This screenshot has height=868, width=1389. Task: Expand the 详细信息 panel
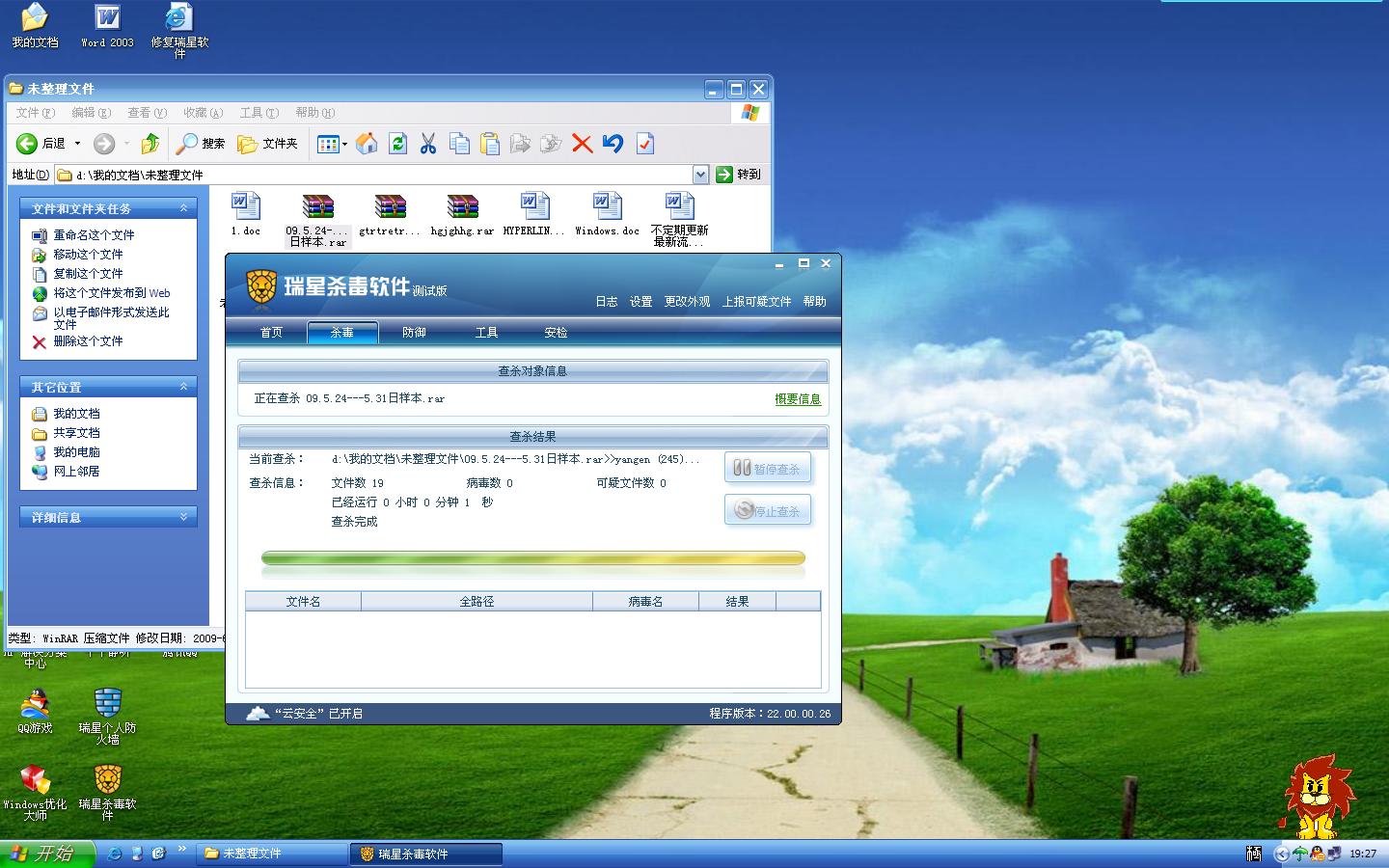[183, 518]
